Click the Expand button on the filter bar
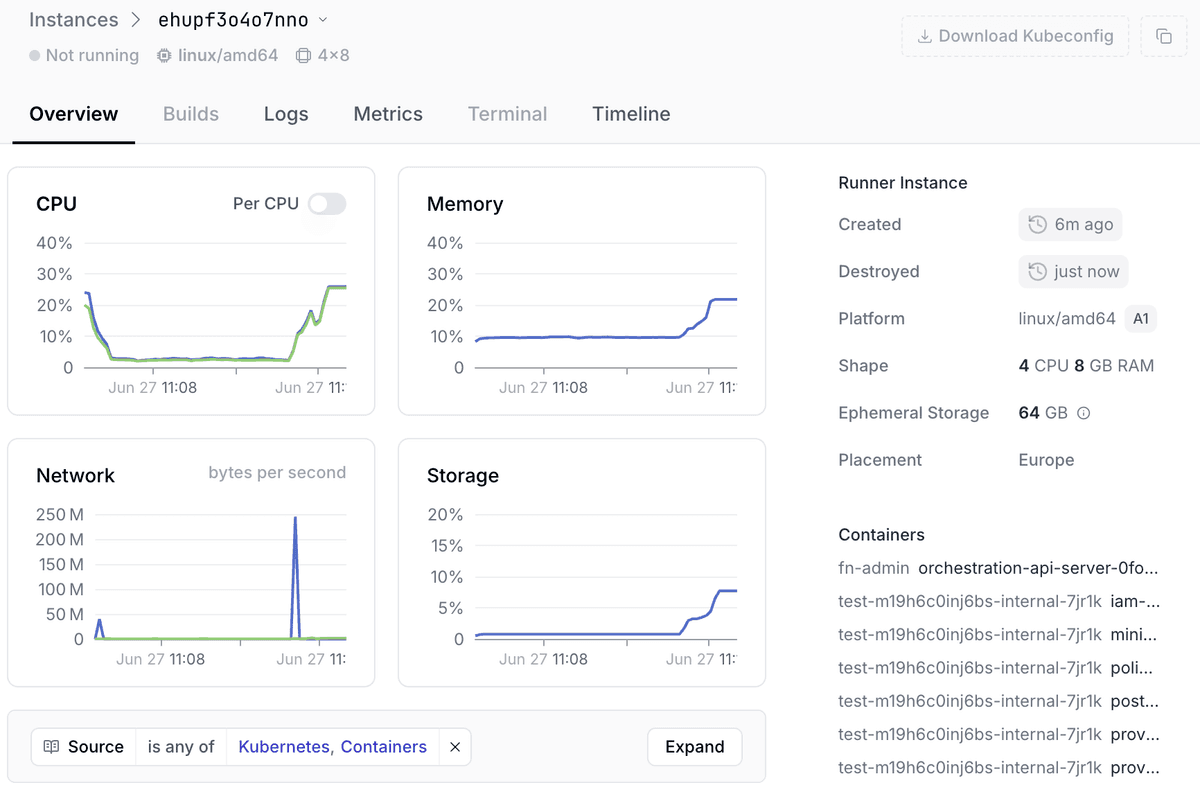The width and height of the screenshot is (1200, 790). coord(694,746)
